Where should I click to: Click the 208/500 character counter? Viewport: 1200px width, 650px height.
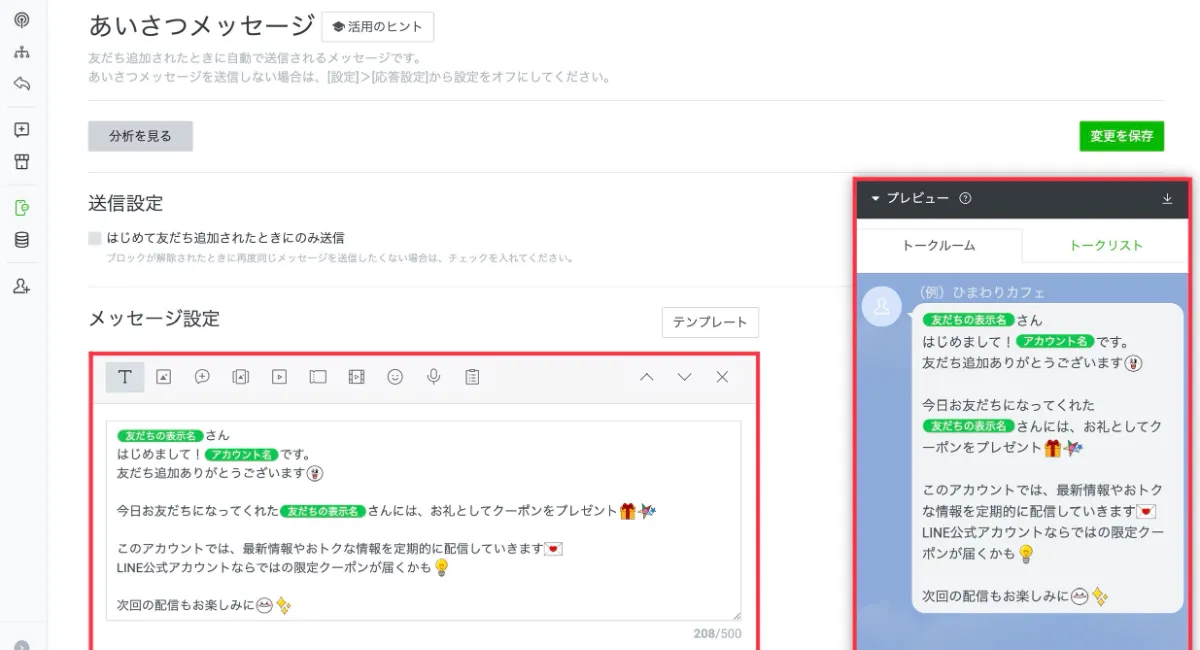click(x=717, y=634)
